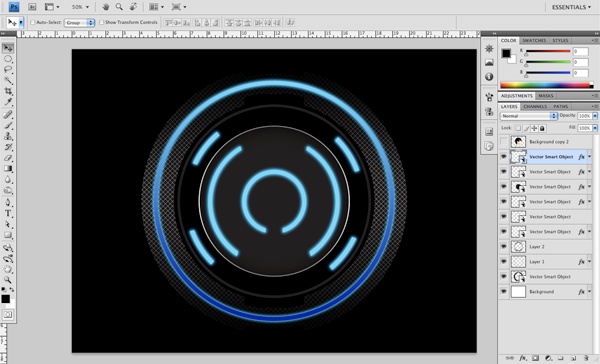Open the blending mode Normal dropdown
Image resolution: width=600 pixels, height=364 pixels.
pos(528,116)
